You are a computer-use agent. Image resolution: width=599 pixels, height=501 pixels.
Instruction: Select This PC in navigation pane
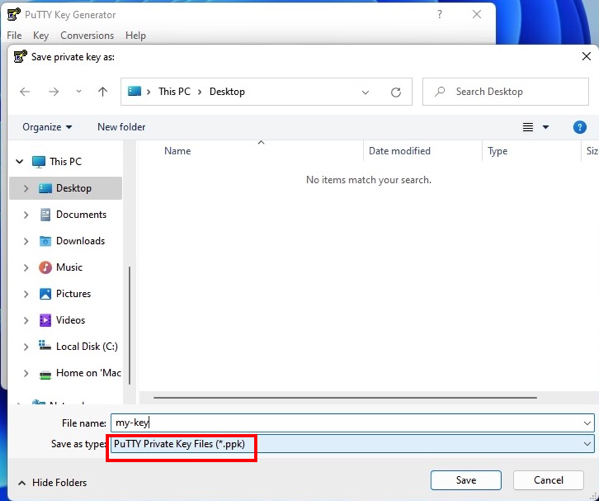(x=65, y=162)
